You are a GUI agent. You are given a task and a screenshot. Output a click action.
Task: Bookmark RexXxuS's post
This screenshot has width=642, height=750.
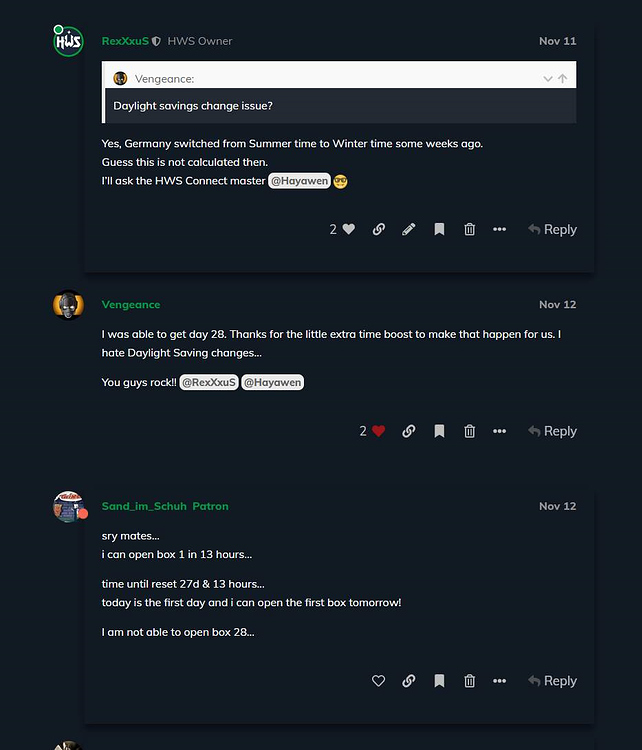click(439, 229)
